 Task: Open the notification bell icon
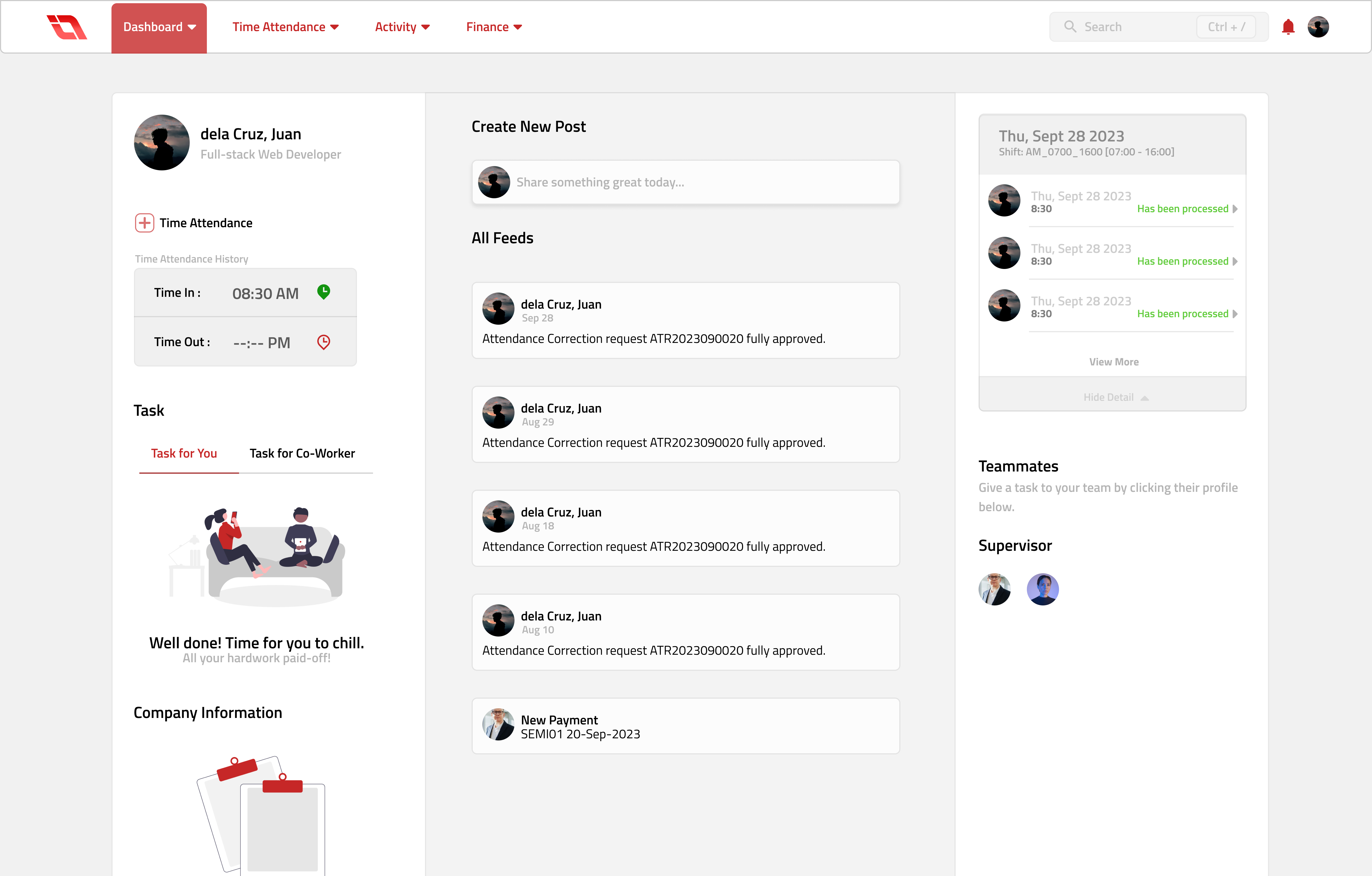coord(1288,26)
